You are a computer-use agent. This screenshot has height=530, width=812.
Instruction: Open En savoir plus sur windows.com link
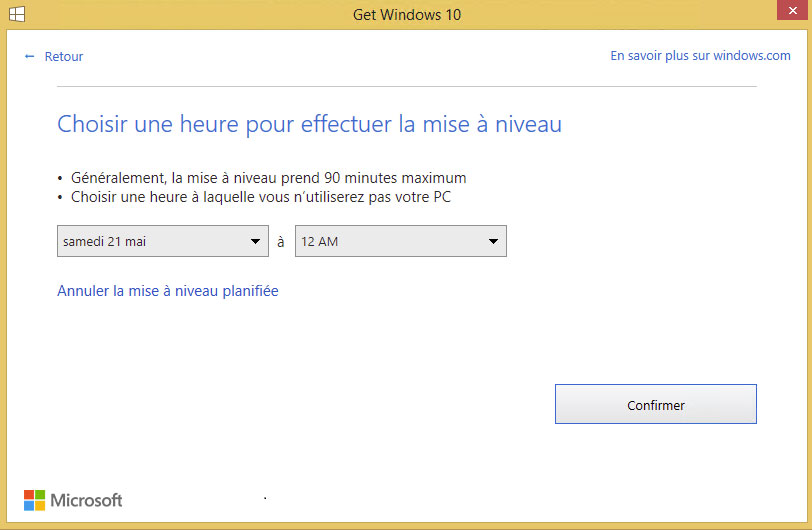[x=700, y=55]
